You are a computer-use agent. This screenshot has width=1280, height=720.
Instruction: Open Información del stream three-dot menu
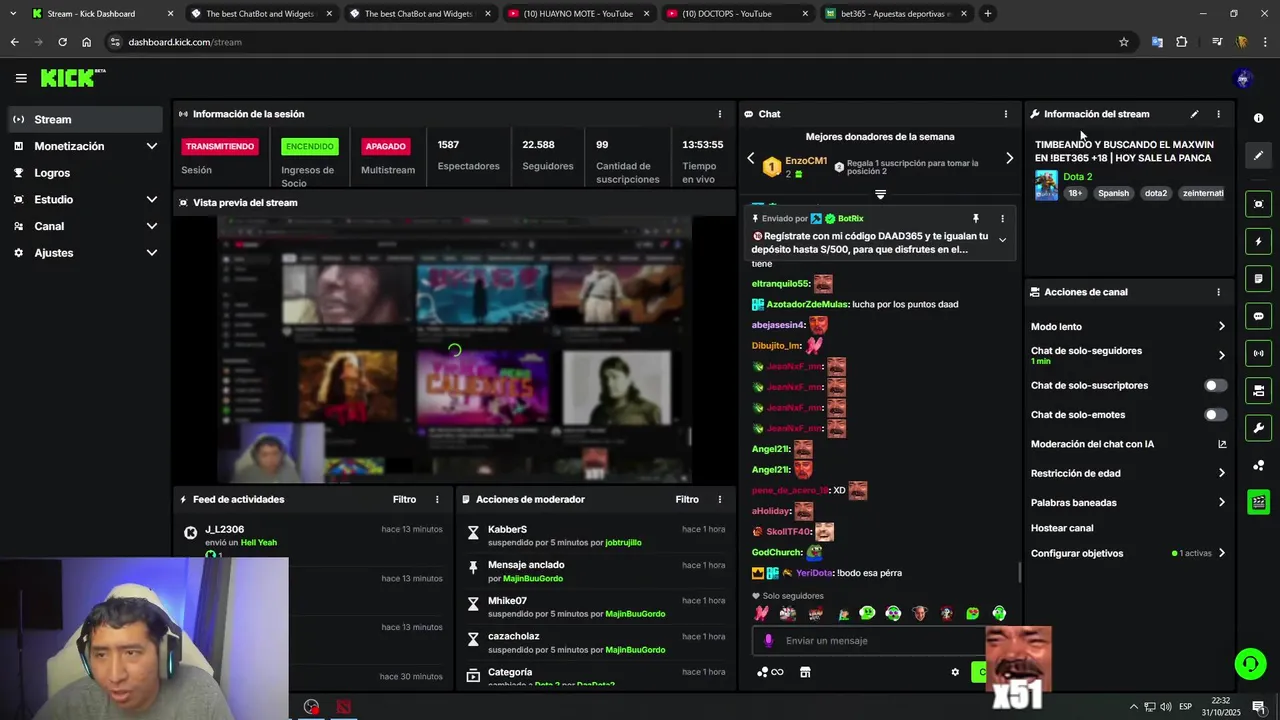click(1218, 114)
